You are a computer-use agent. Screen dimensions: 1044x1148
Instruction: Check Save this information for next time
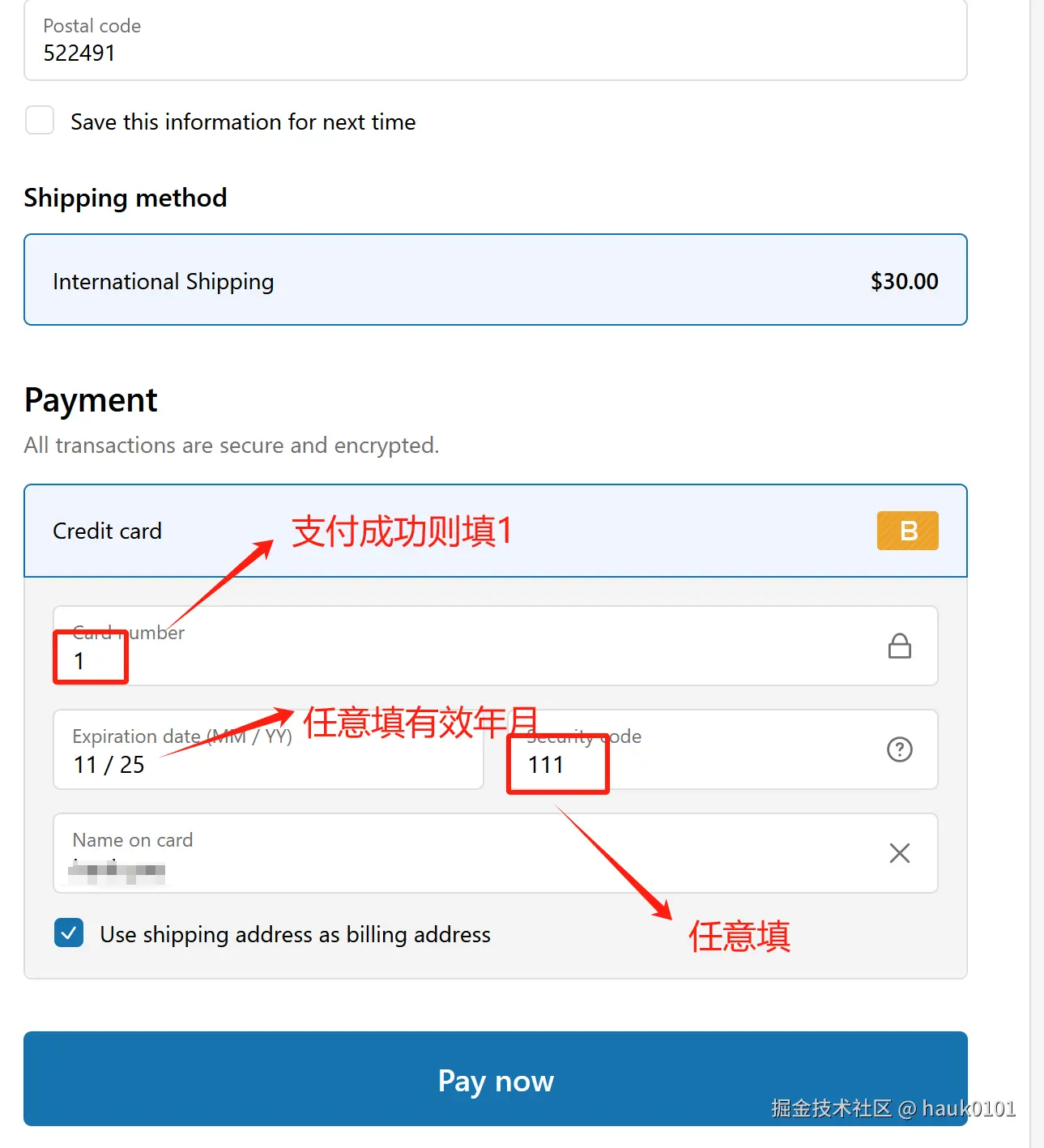pyautogui.click(x=40, y=120)
